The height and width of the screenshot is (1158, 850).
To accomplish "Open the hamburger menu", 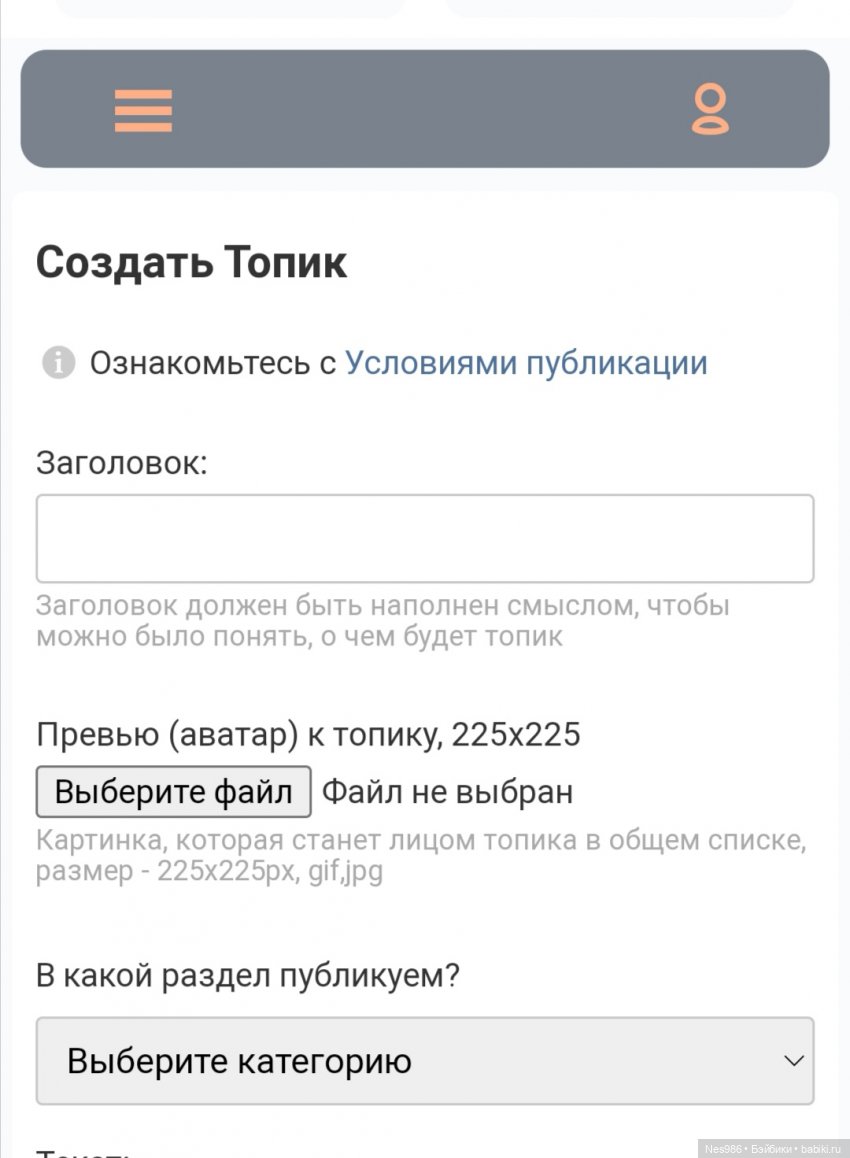I will coord(143,110).
